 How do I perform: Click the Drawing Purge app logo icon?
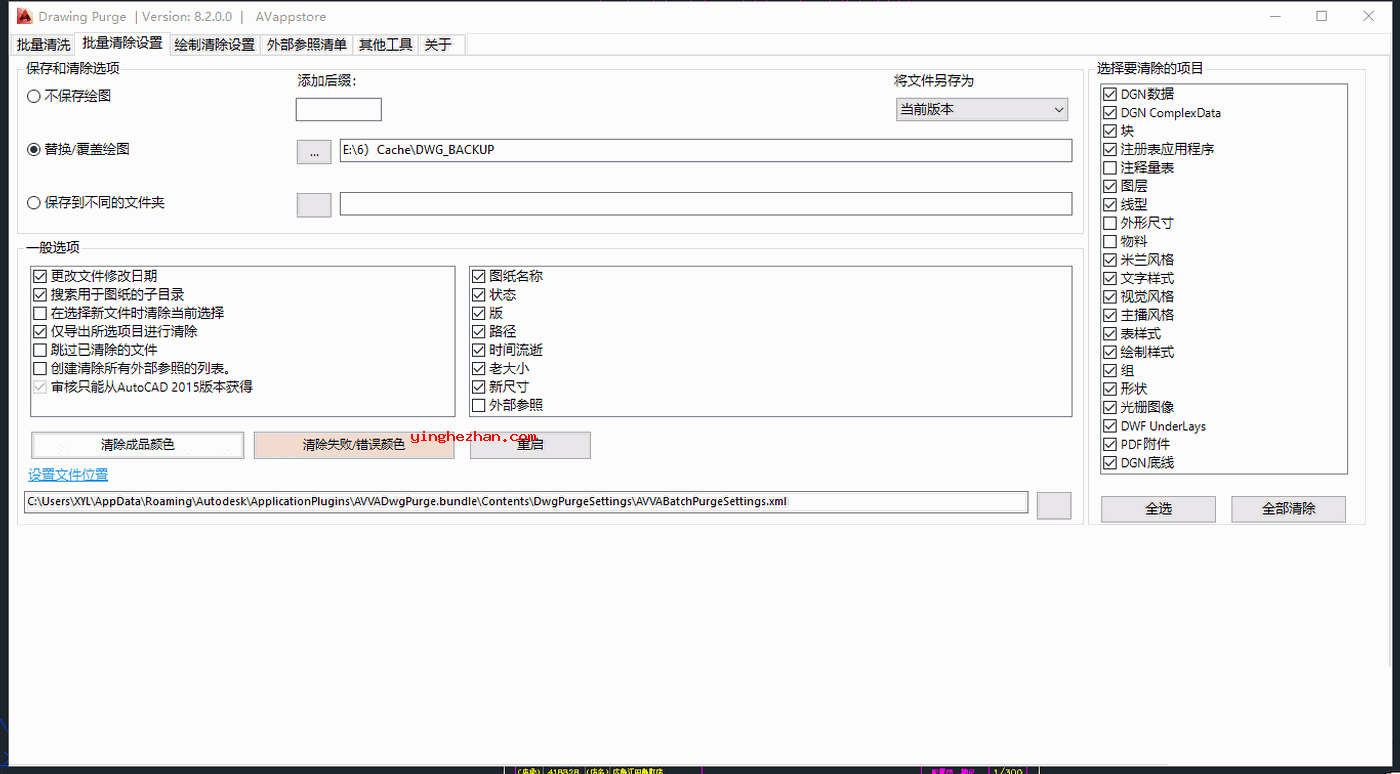24,16
